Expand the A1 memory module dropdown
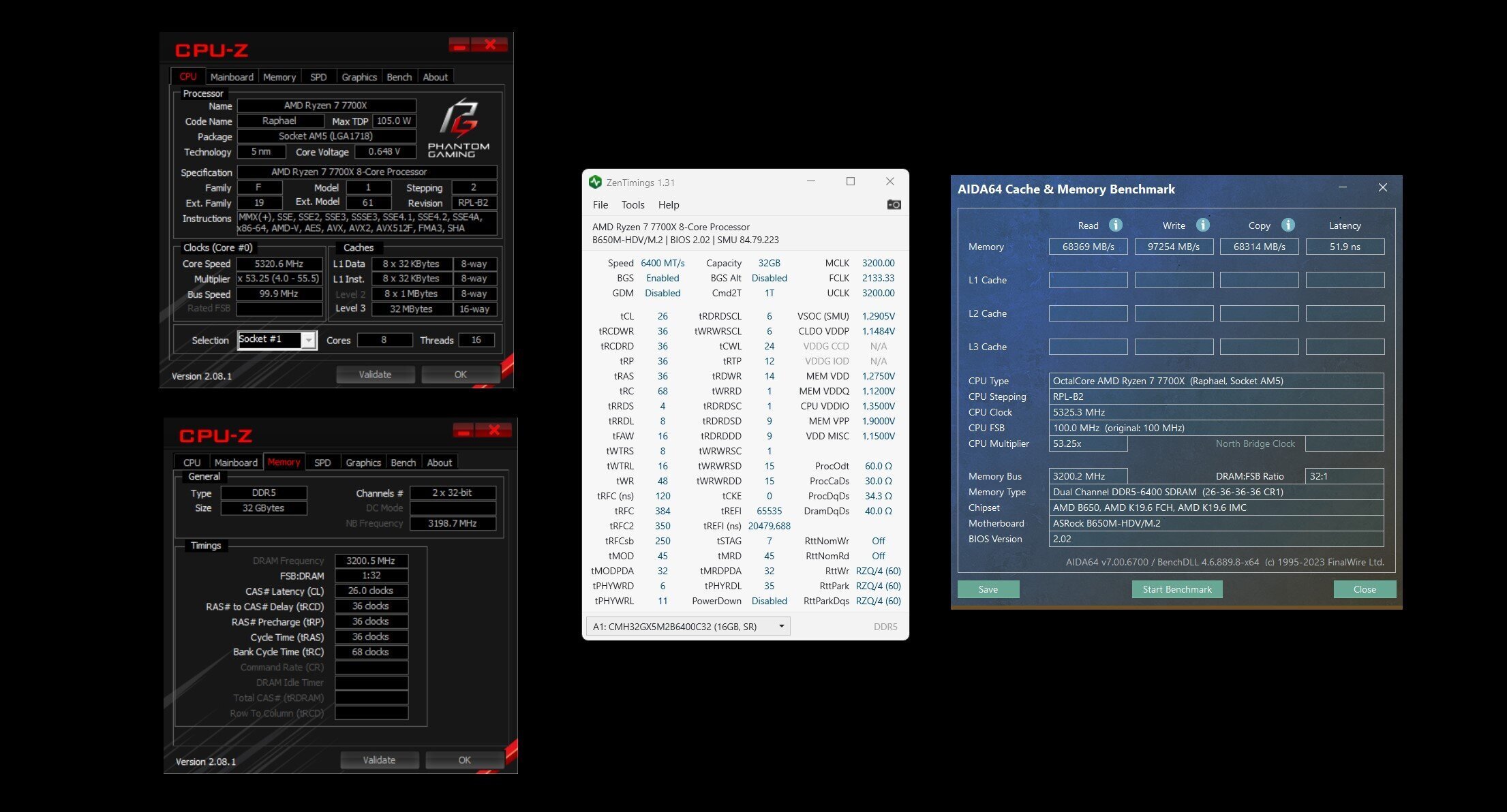Screen dimensions: 1507x812 point(781,626)
